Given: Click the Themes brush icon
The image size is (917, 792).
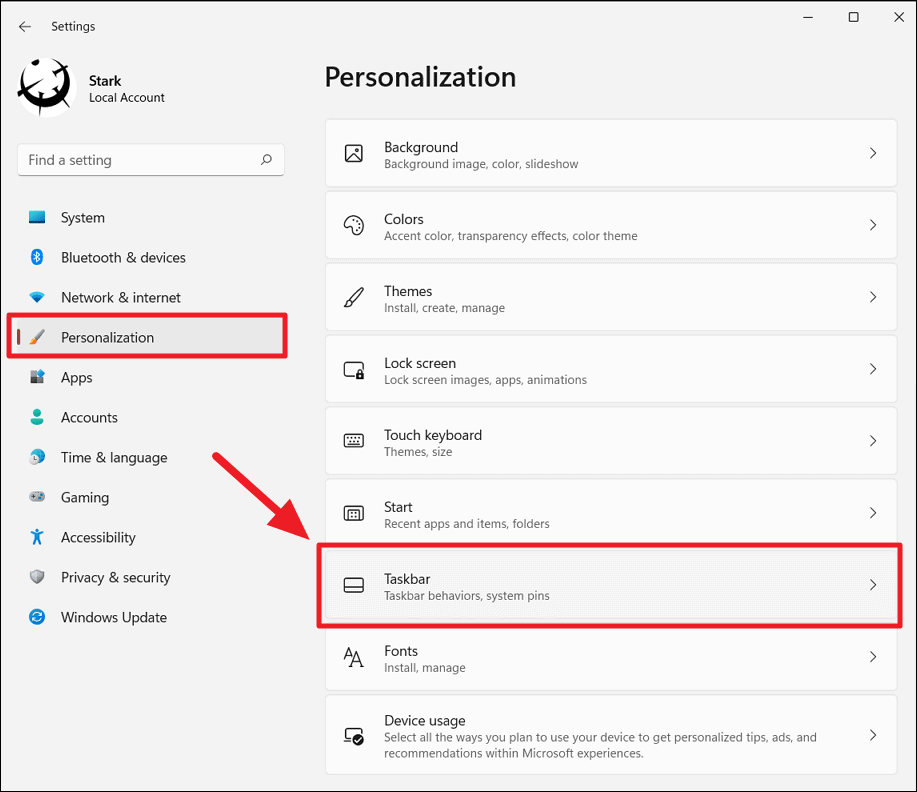Looking at the screenshot, I should [x=354, y=297].
